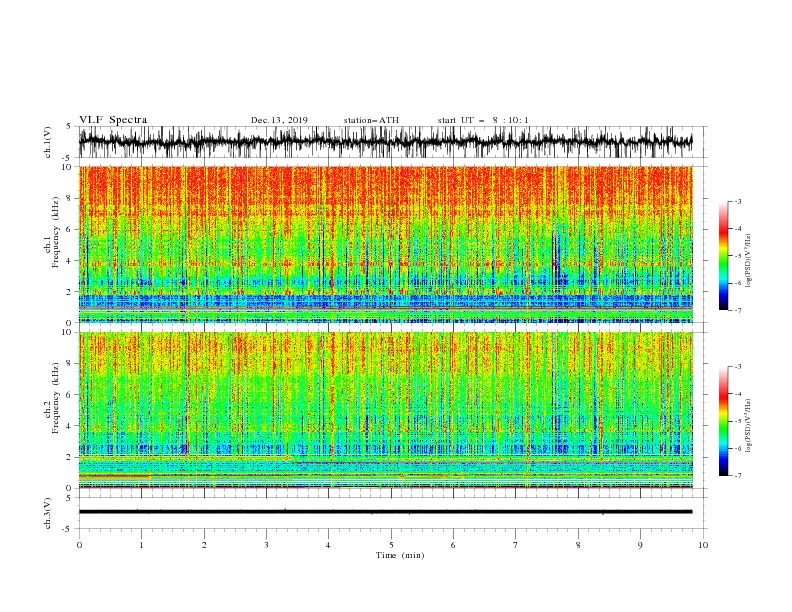This screenshot has height=612, width=792.
Task: Click the ch.1 colorbar "log(PSD)(V²/Hz)" label
Action: tap(749, 261)
